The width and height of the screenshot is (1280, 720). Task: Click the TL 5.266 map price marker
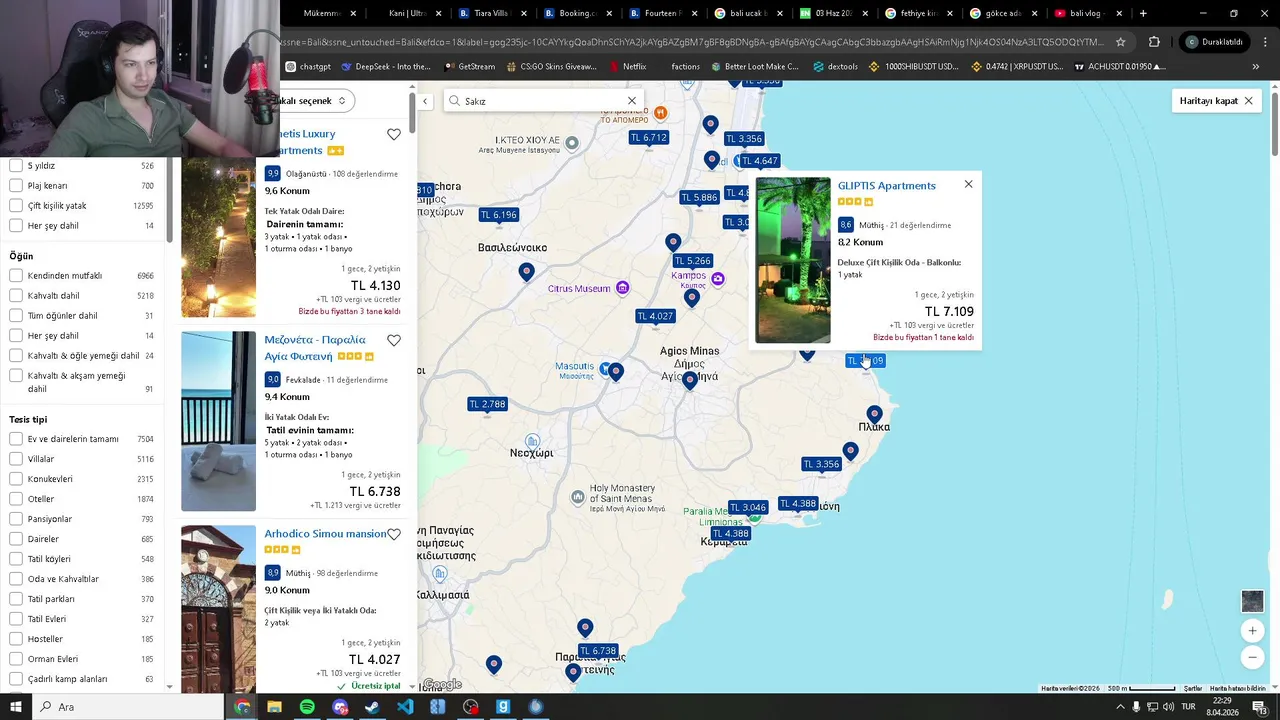click(692, 261)
